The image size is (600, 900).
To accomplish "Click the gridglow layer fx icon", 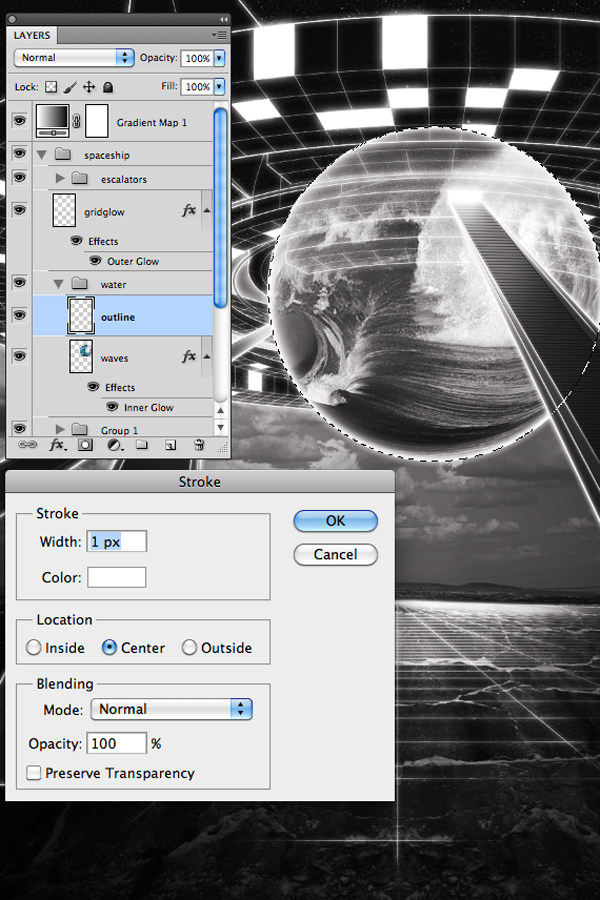I will point(188,211).
